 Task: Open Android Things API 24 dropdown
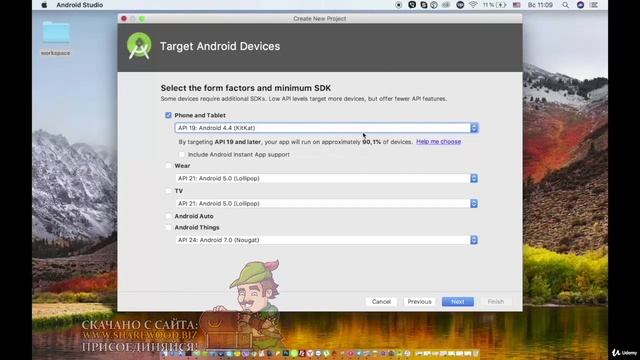point(326,240)
